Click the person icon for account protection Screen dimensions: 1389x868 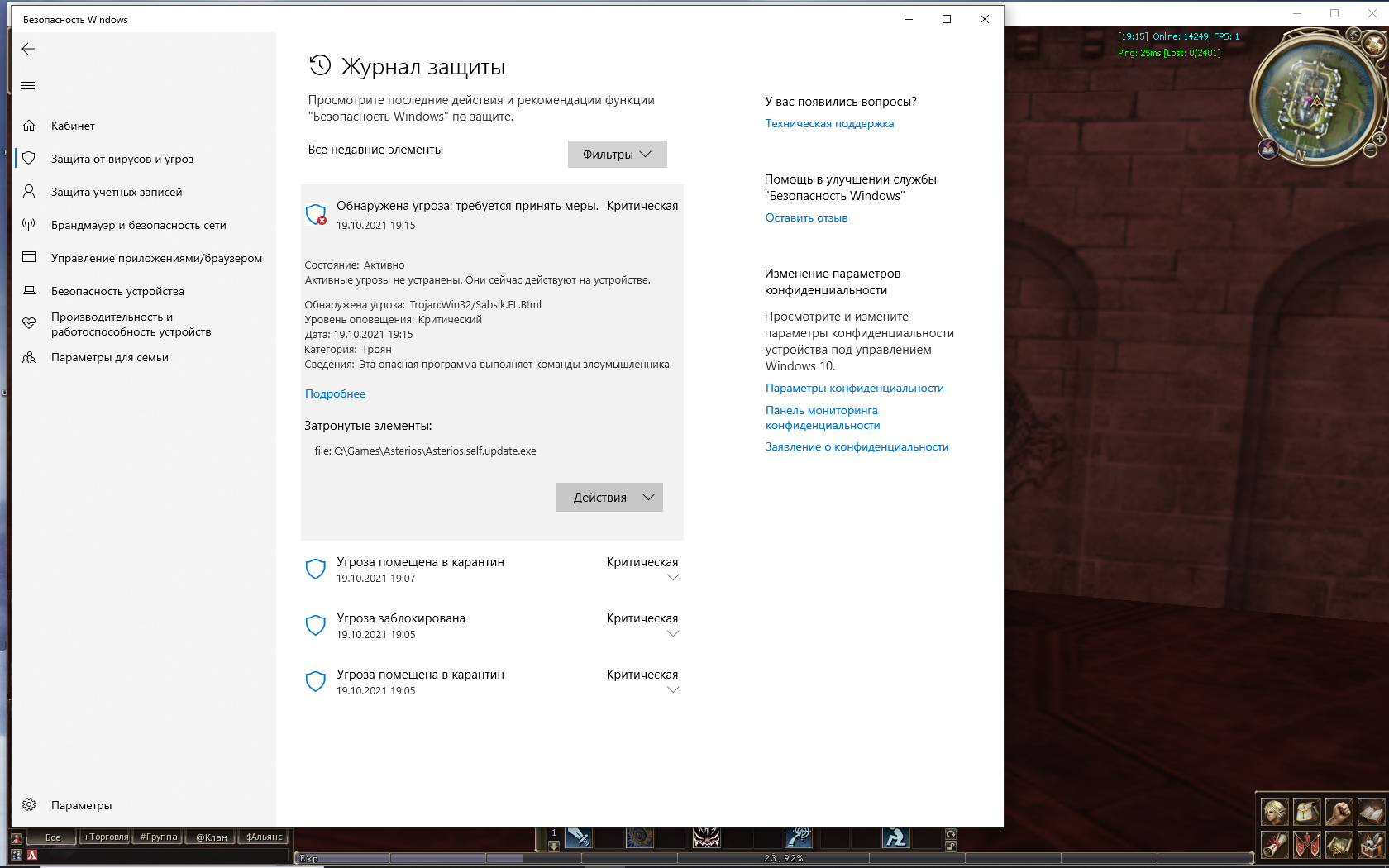[x=29, y=191]
